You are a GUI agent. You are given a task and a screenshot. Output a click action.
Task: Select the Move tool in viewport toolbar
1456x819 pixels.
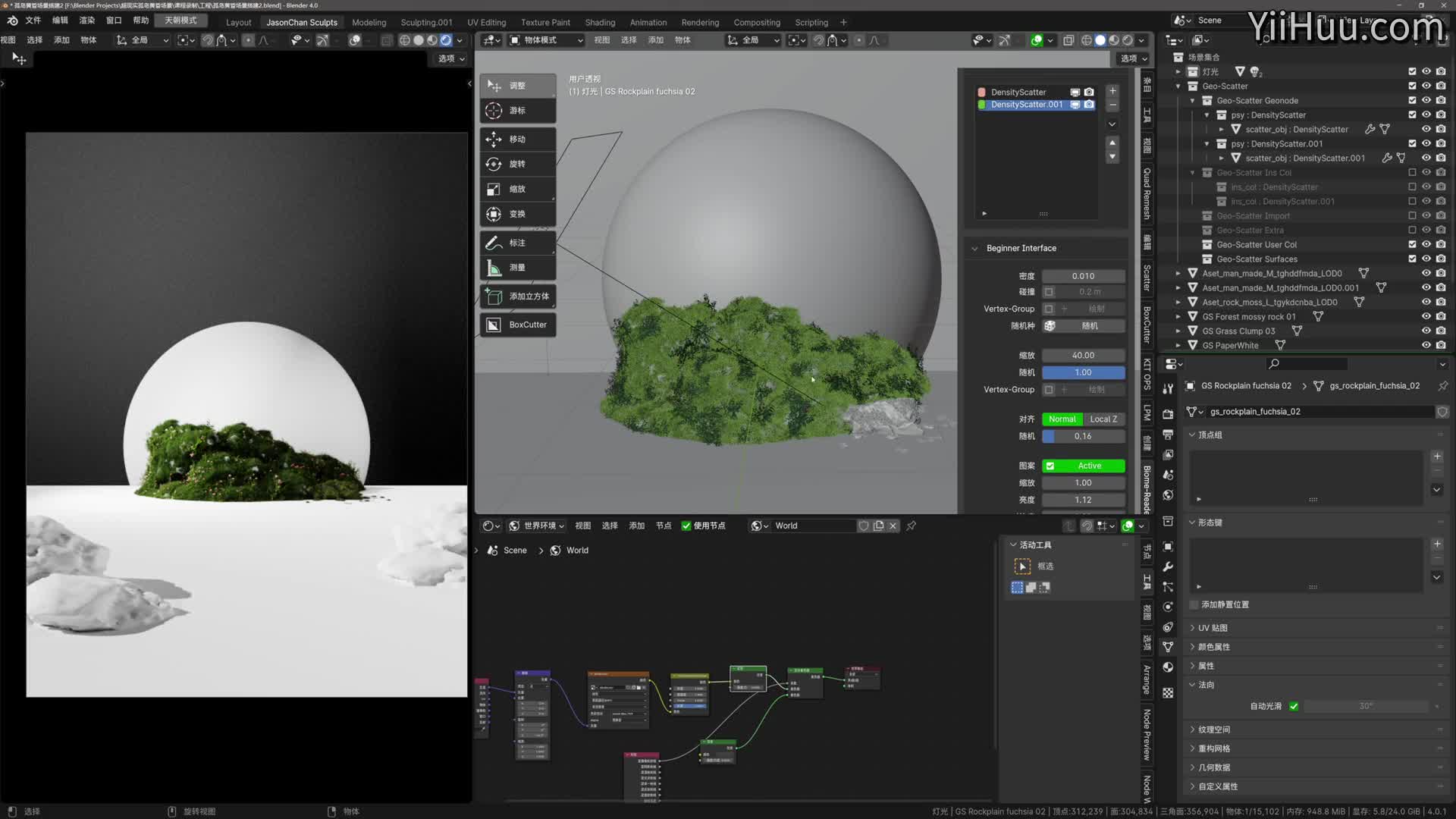(x=518, y=139)
